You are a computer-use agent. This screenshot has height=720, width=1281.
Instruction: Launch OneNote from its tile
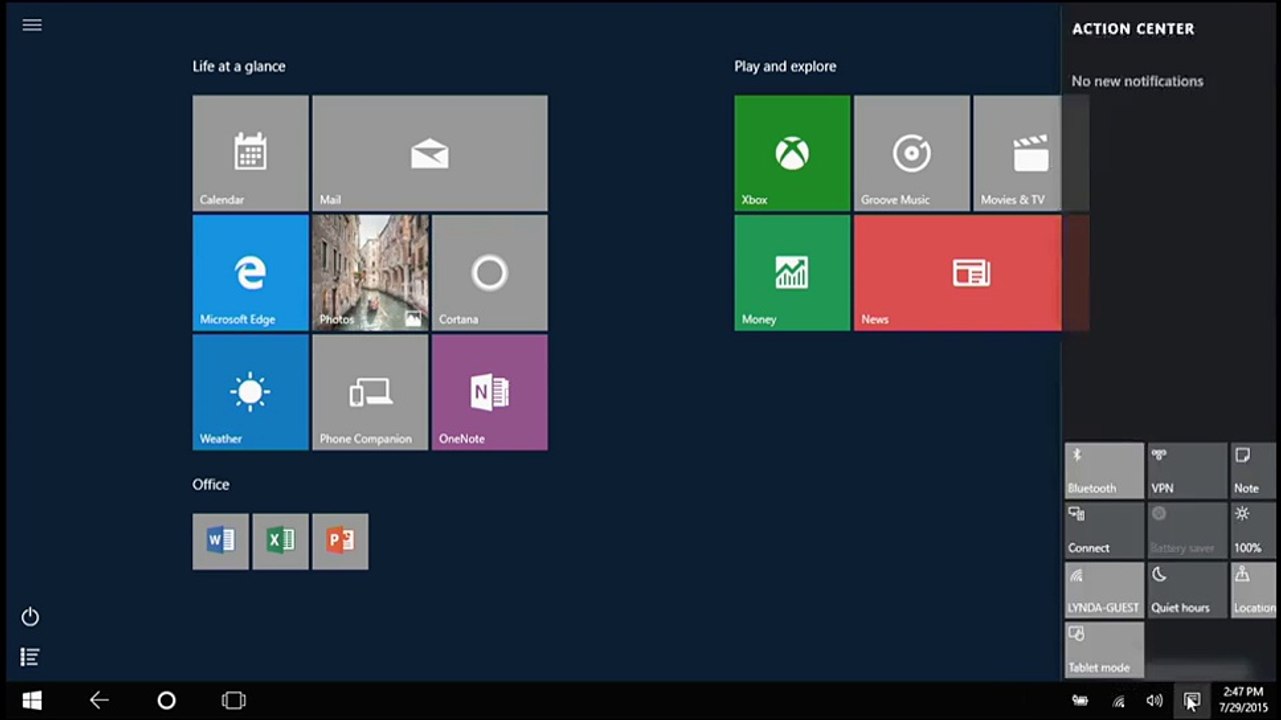pyautogui.click(x=490, y=392)
